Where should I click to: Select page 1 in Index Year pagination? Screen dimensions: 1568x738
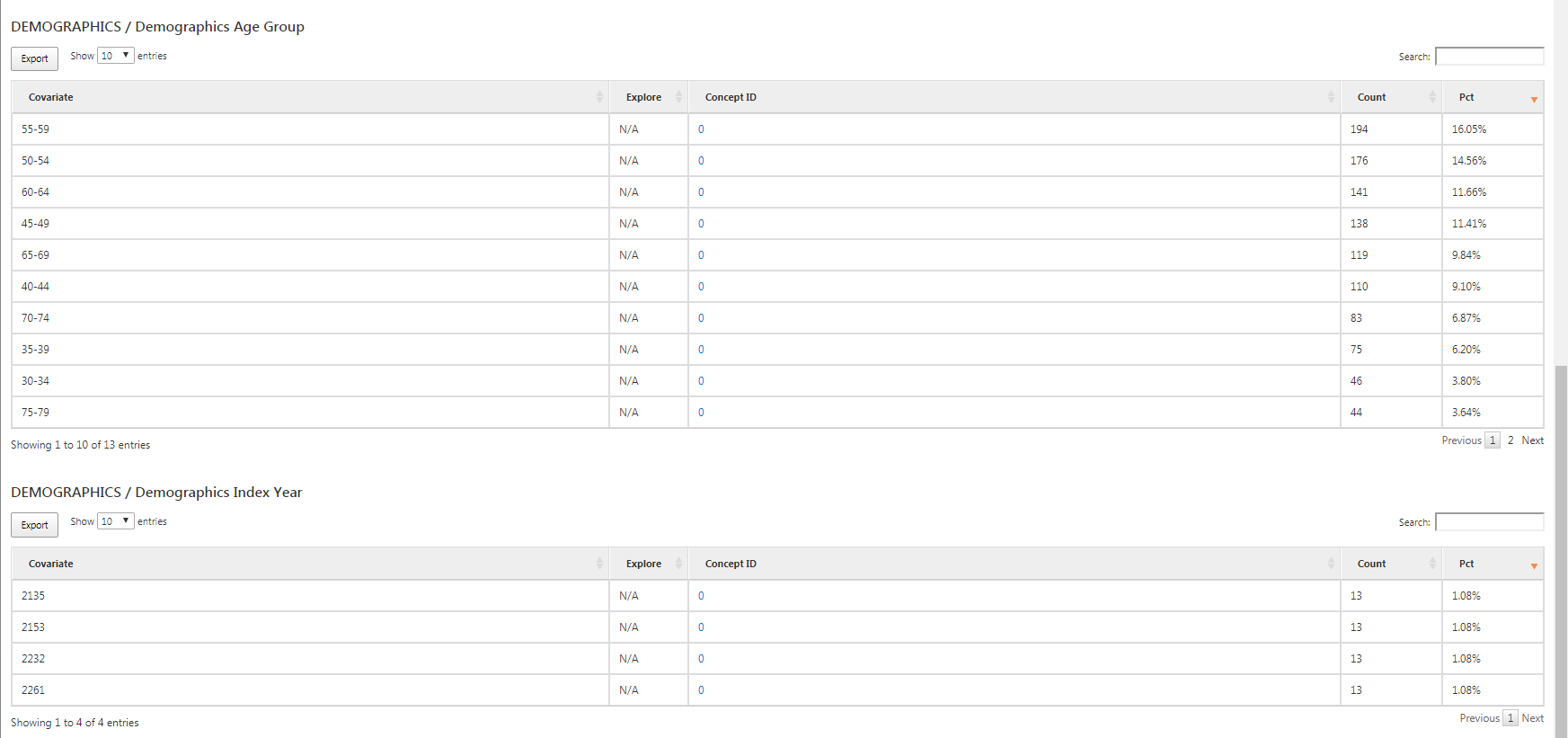pyautogui.click(x=1510, y=718)
